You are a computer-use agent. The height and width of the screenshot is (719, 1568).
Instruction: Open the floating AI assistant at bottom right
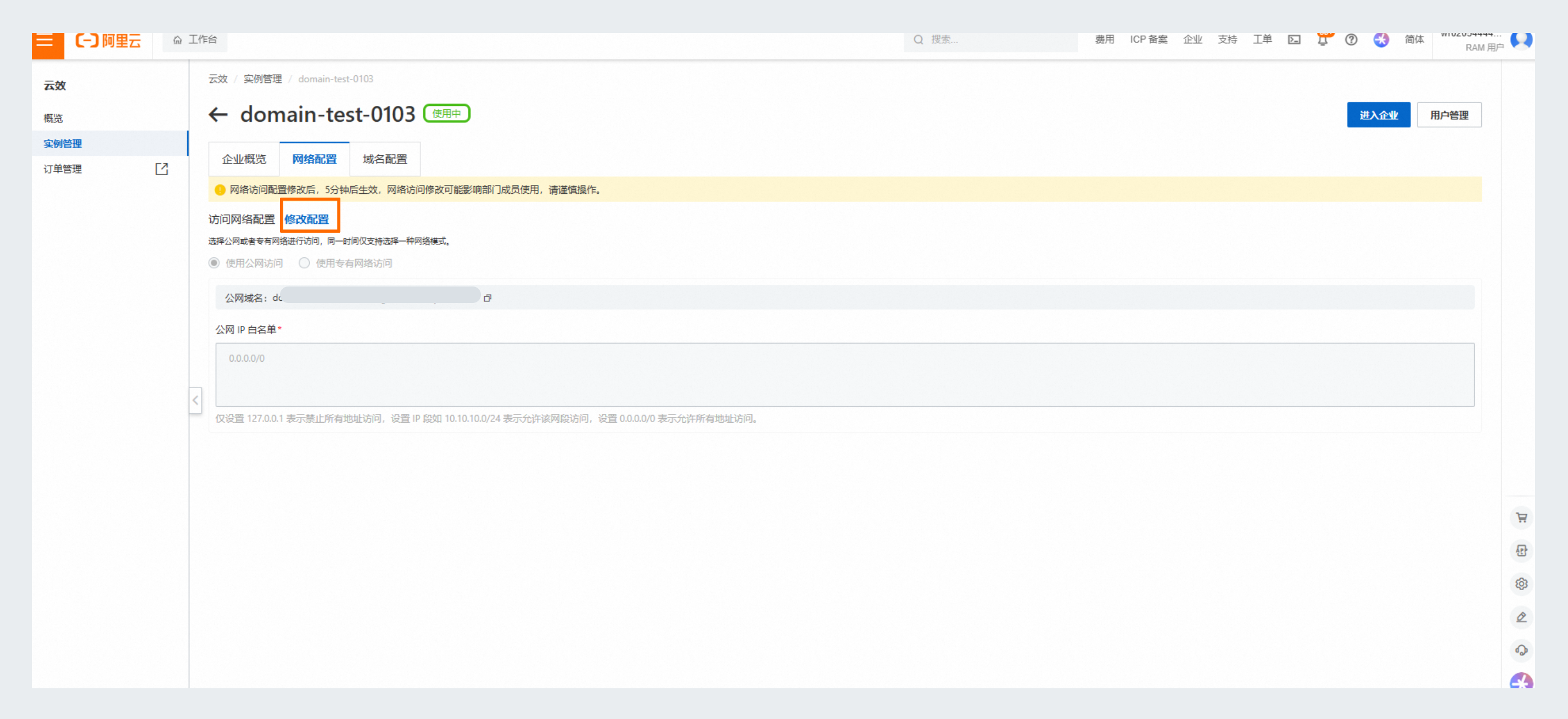[1521, 681]
